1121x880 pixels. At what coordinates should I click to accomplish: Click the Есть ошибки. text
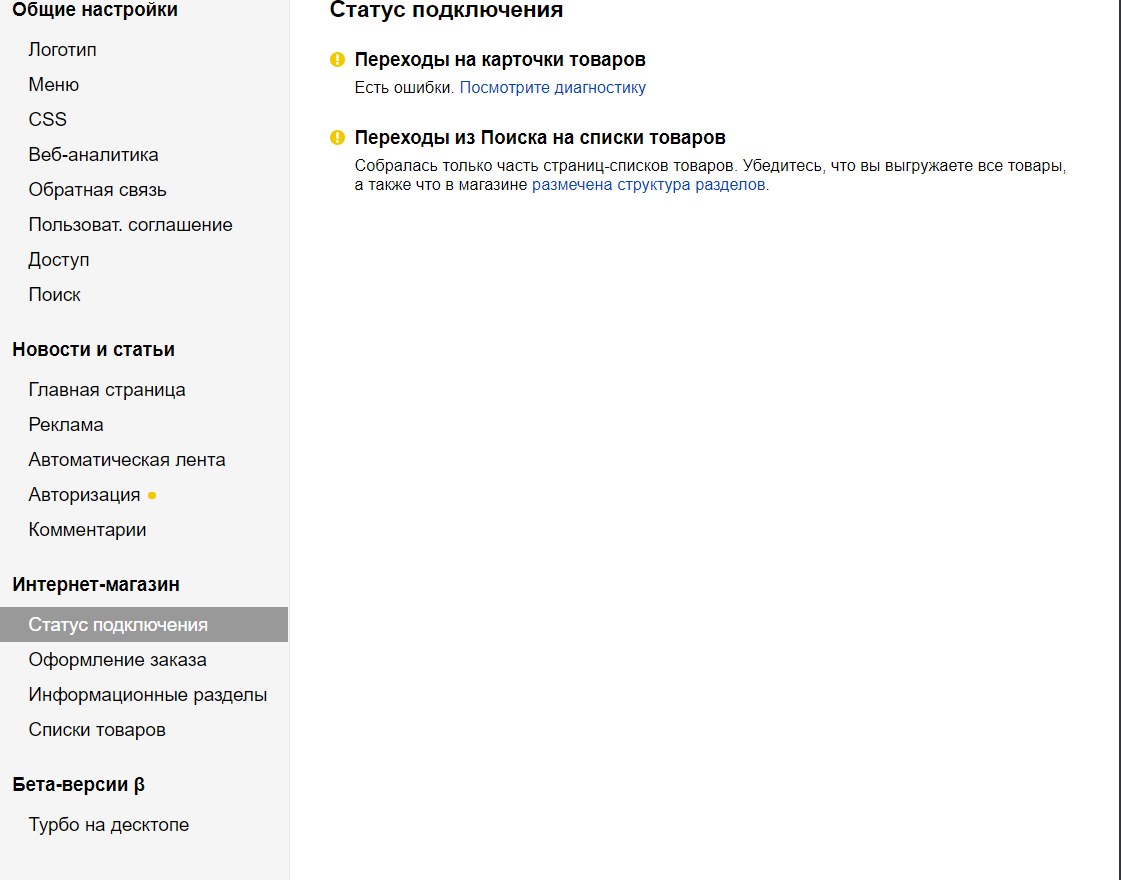(x=404, y=88)
